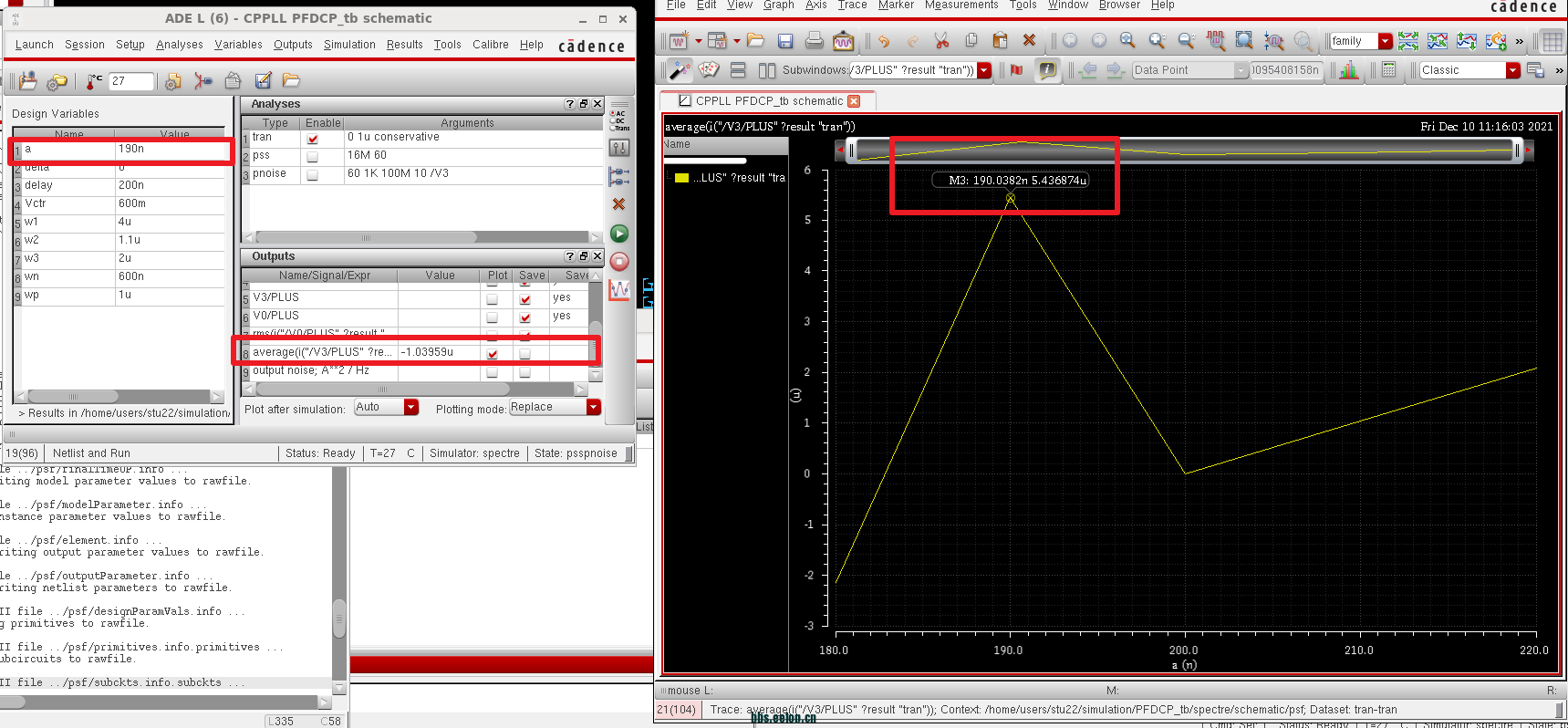The image size is (1568, 728).
Task: Click the histogram bar chart icon
Action: tap(1349, 70)
